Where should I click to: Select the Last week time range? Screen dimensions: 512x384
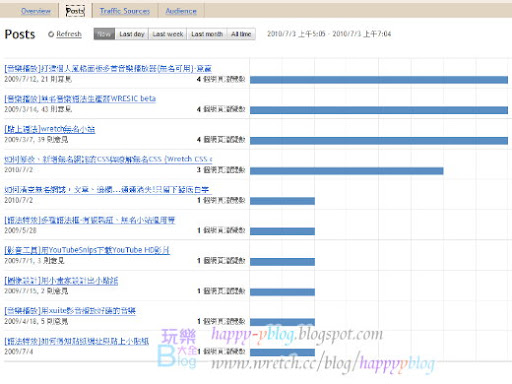coord(168,34)
